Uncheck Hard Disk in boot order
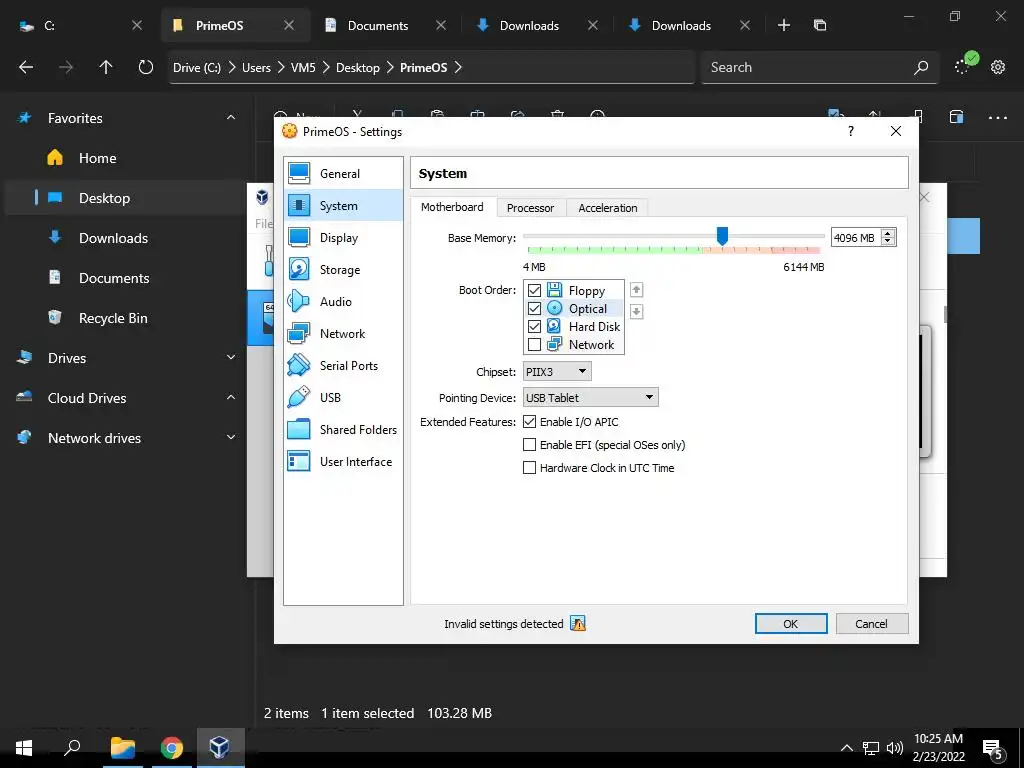 [x=534, y=326]
